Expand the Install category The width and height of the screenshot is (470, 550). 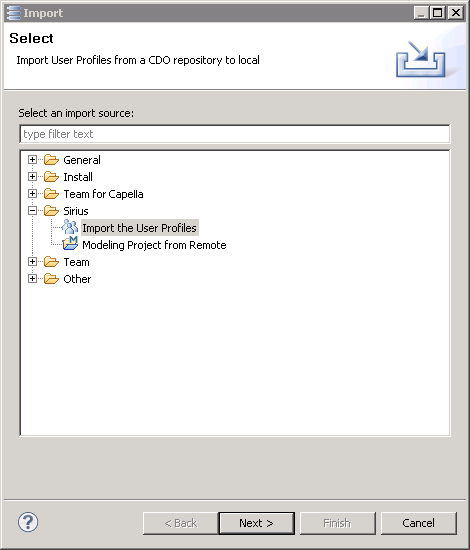pyautogui.click(x=32, y=176)
